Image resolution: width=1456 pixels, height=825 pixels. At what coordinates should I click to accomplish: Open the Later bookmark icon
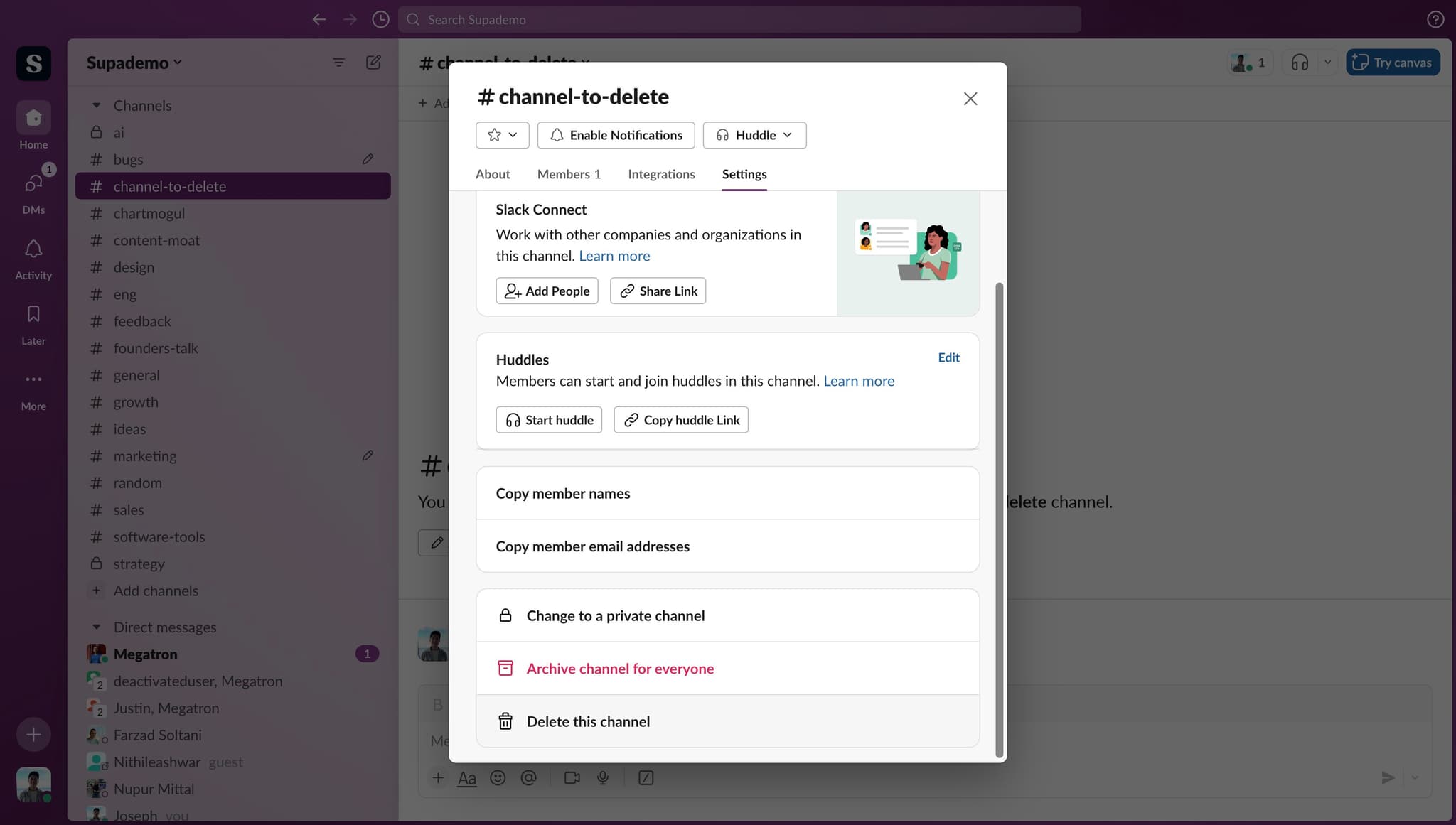[33, 315]
